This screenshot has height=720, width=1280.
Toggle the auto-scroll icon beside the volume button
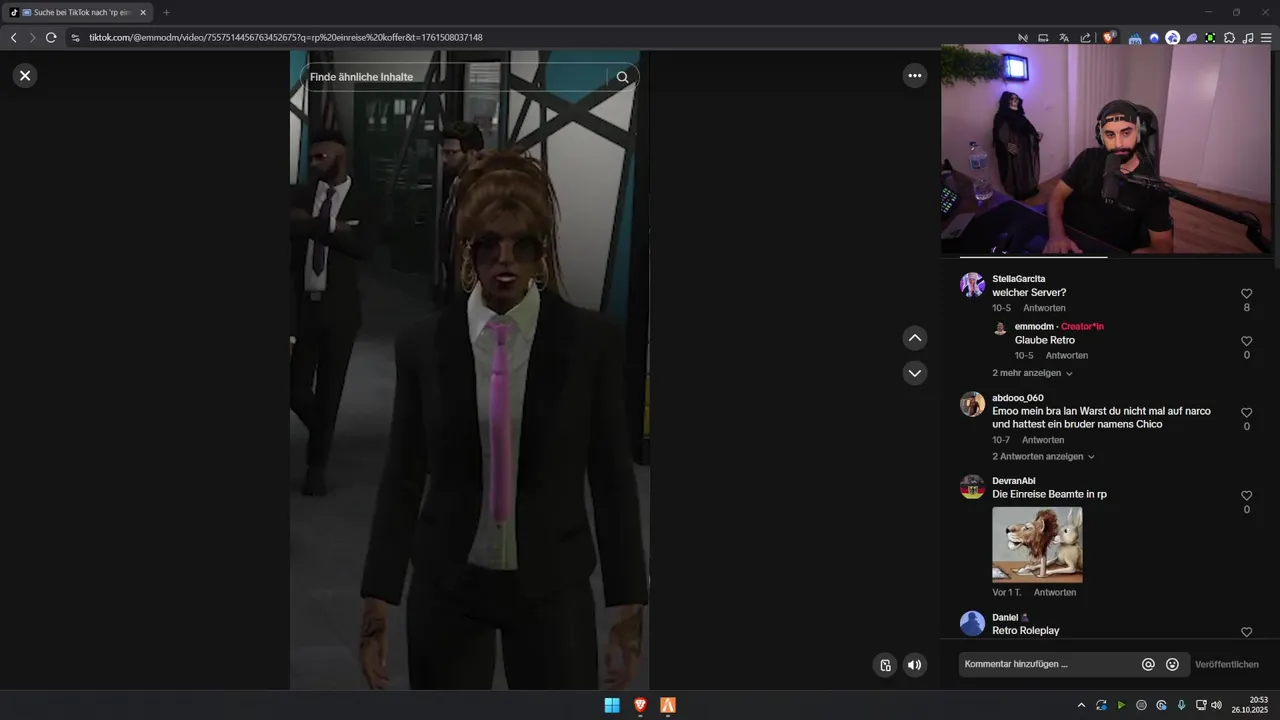[x=885, y=665]
